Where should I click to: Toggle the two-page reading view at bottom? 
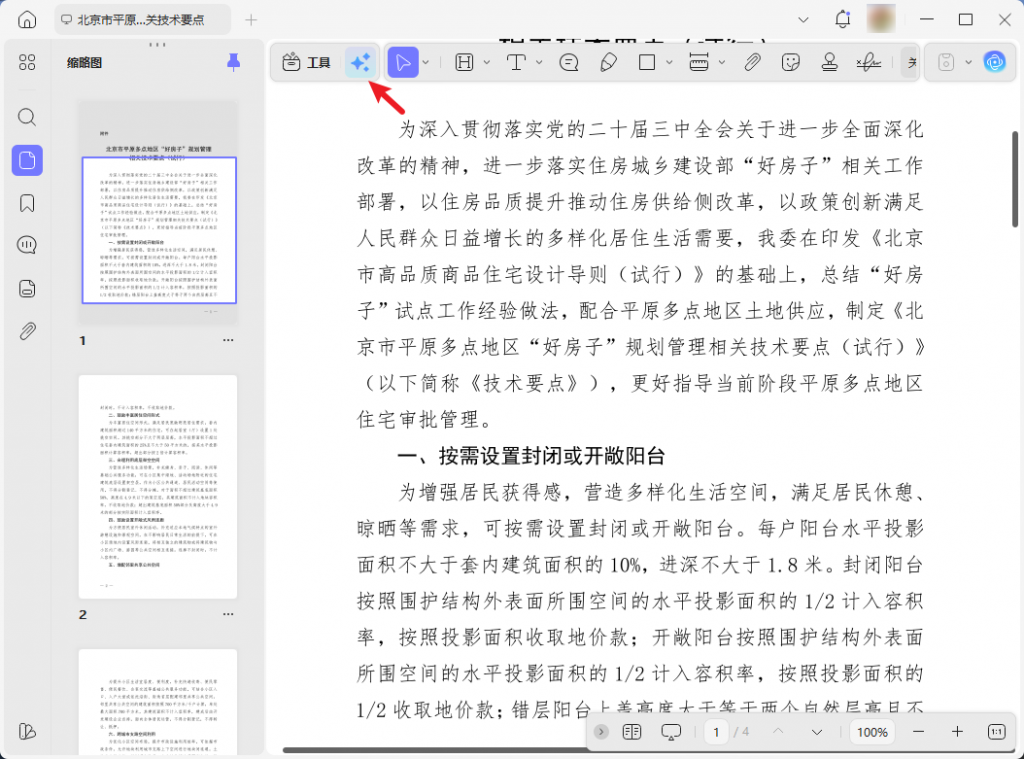pyautogui.click(x=631, y=732)
